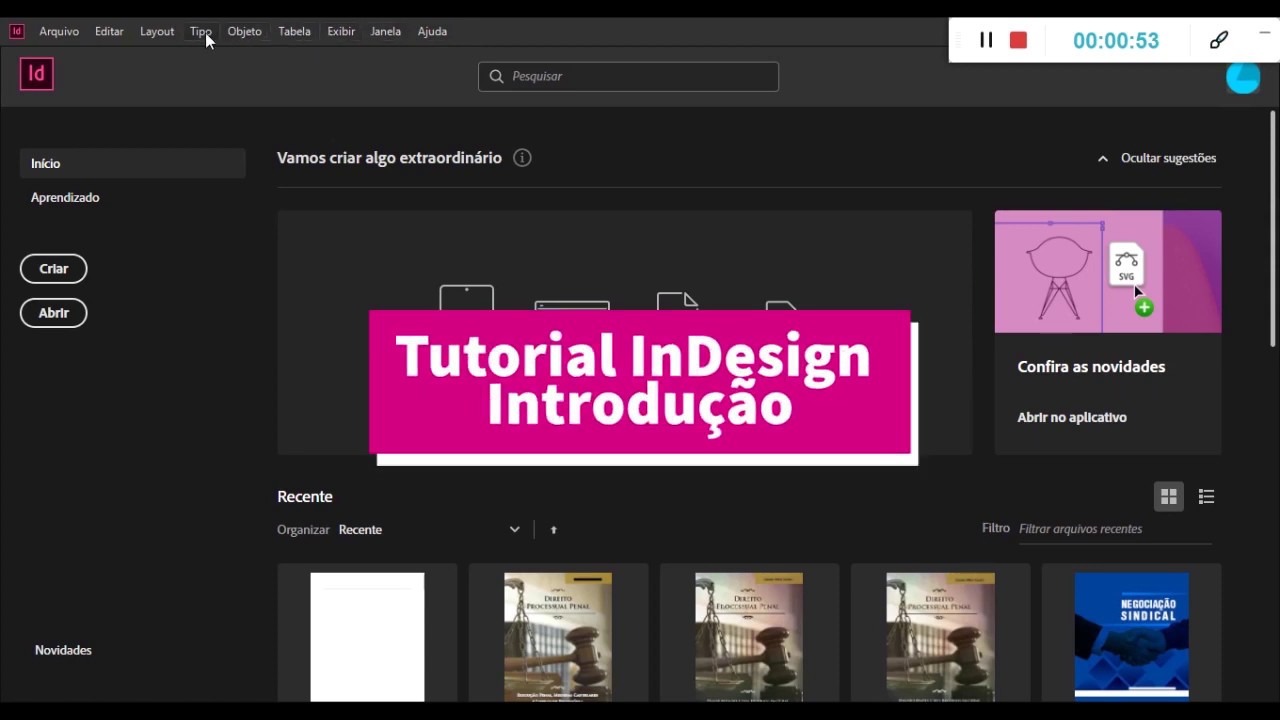Open the Arquivo menu

59,31
